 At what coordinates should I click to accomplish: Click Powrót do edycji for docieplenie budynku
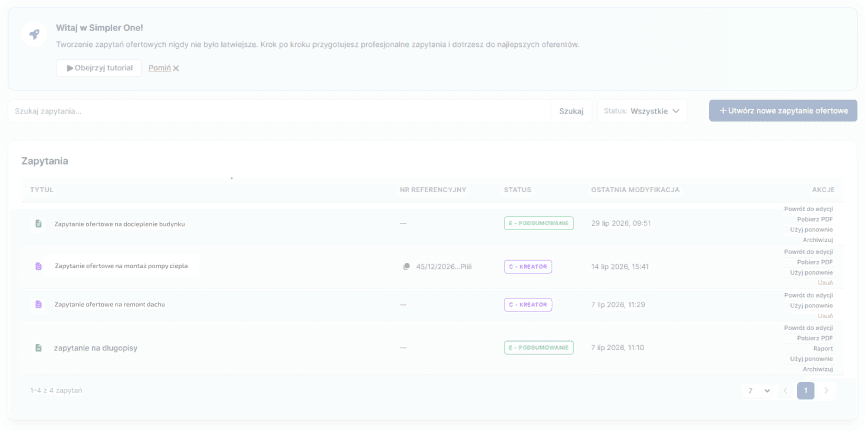pyautogui.click(x=808, y=209)
